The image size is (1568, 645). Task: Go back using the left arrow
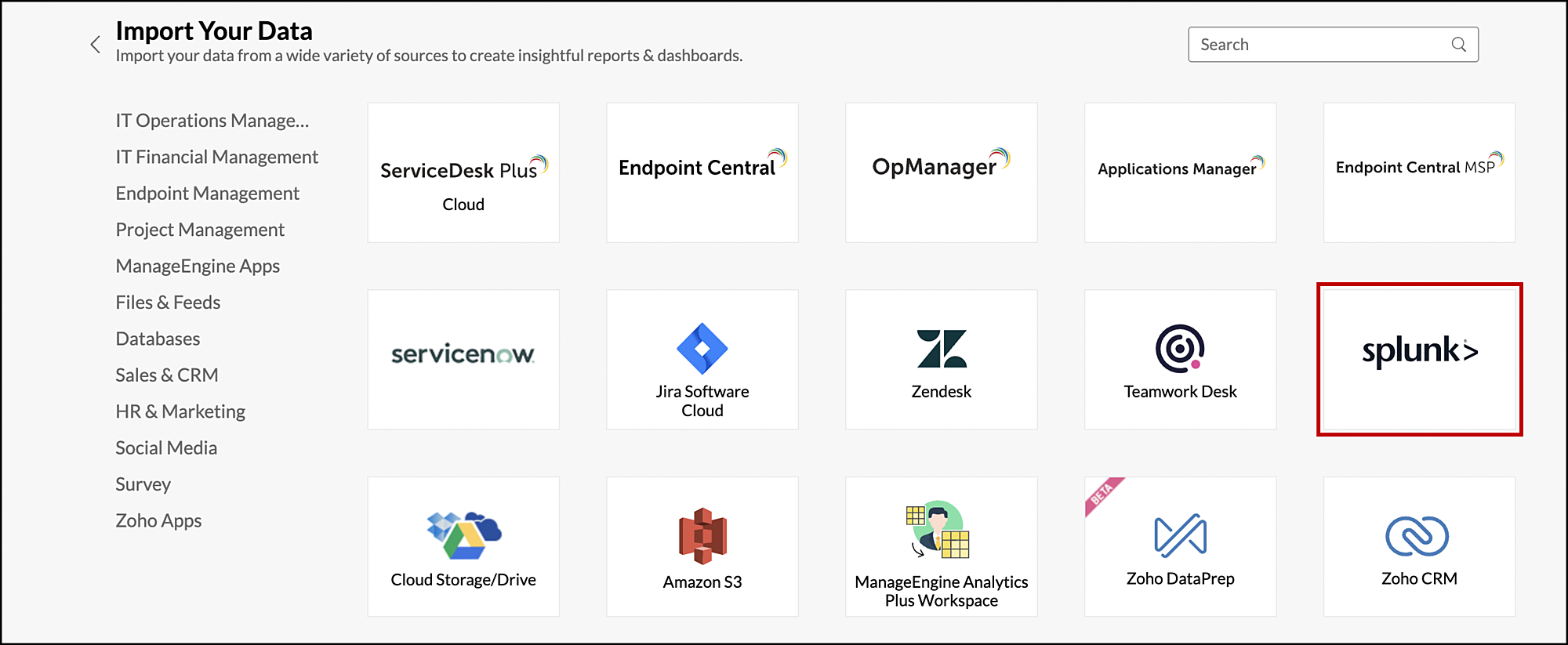point(96,45)
